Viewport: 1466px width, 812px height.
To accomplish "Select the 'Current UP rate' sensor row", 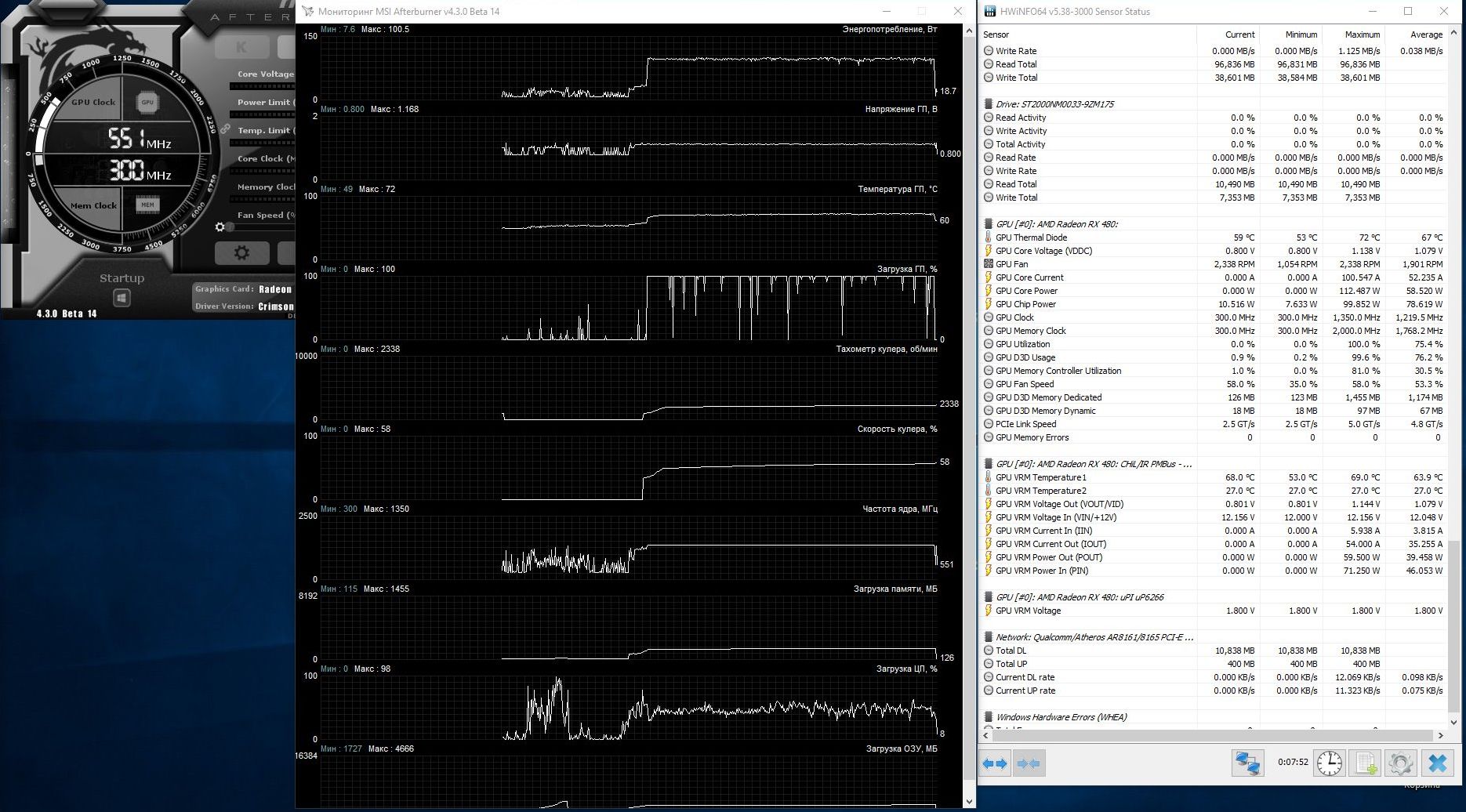I will 1212,691.
